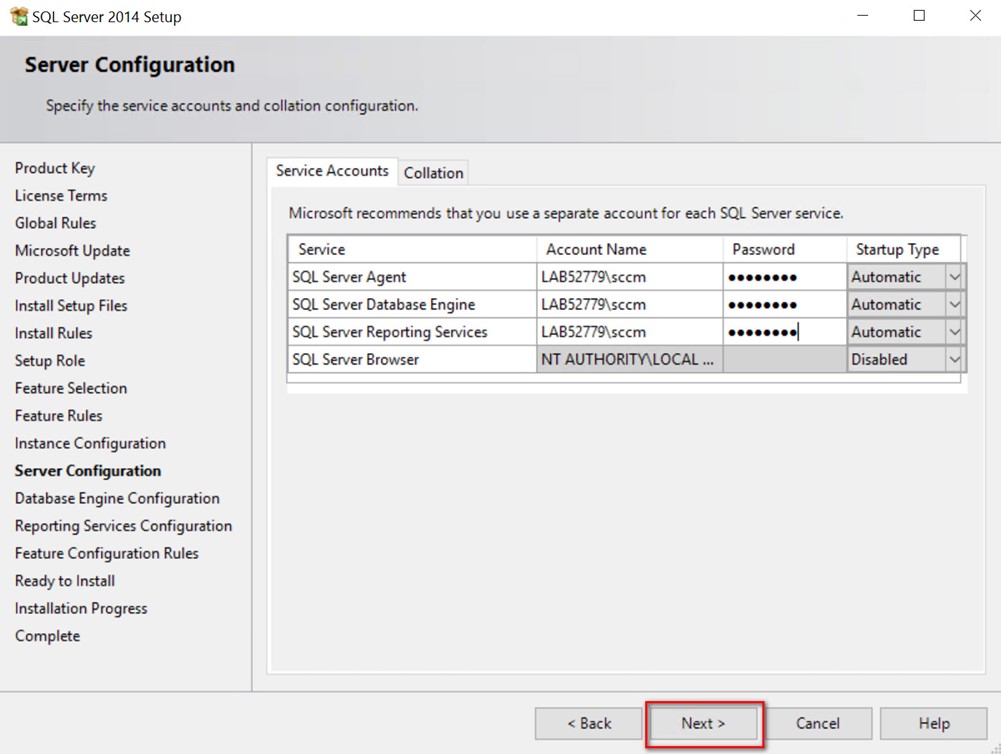Select the SQL Server Database Engine row label
The width and height of the screenshot is (1001, 754).
(x=383, y=305)
